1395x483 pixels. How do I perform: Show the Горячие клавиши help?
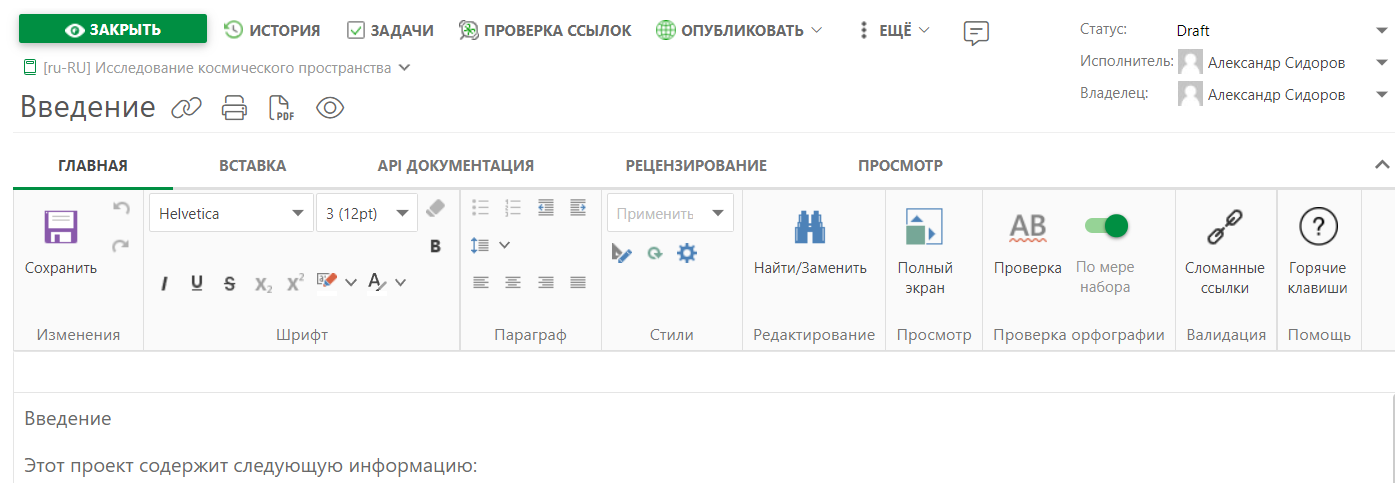[1318, 228]
